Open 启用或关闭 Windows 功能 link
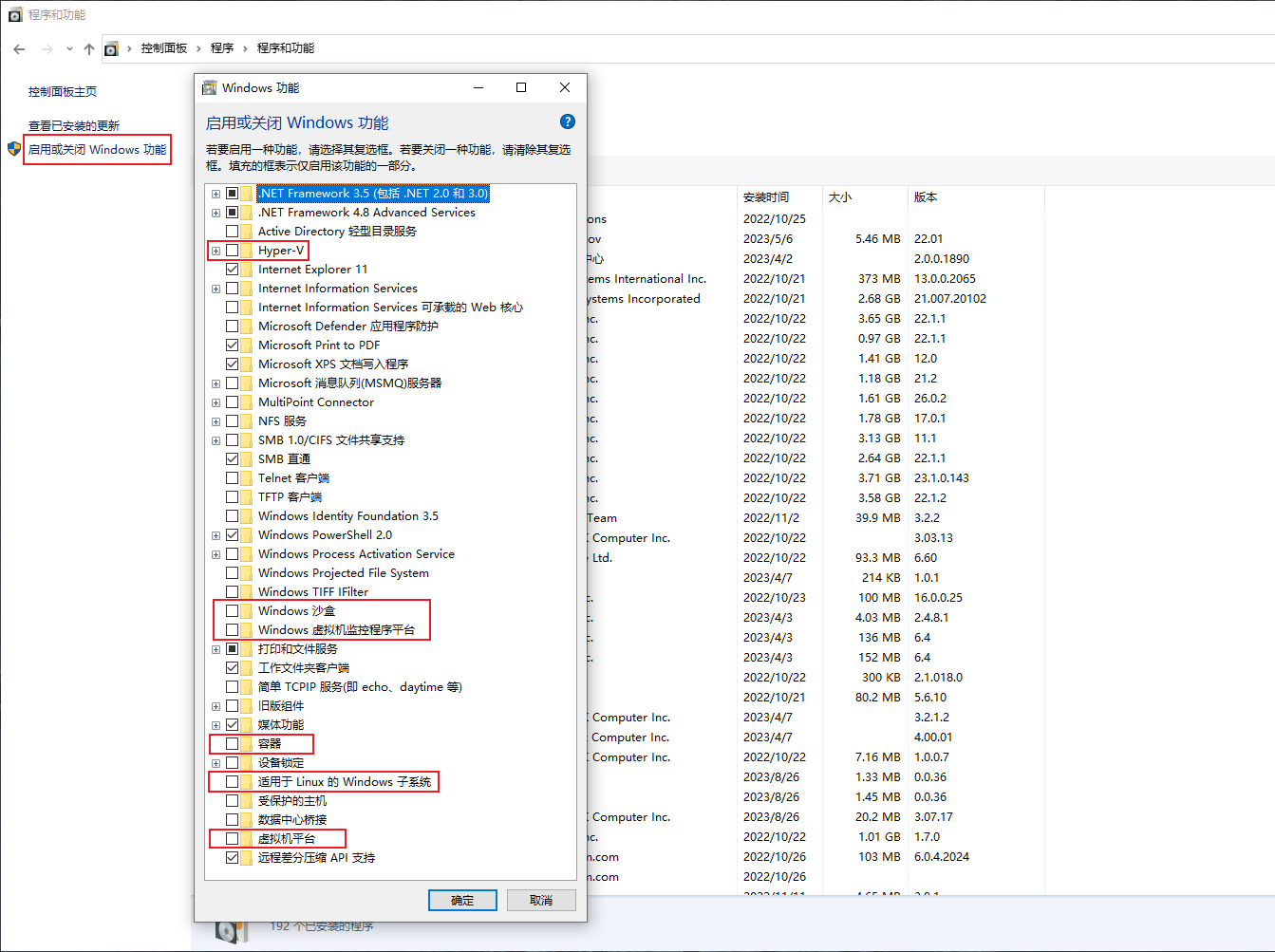The width and height of the screenshot is (1275, 952). pyautogui.click(x=97, y=150)
